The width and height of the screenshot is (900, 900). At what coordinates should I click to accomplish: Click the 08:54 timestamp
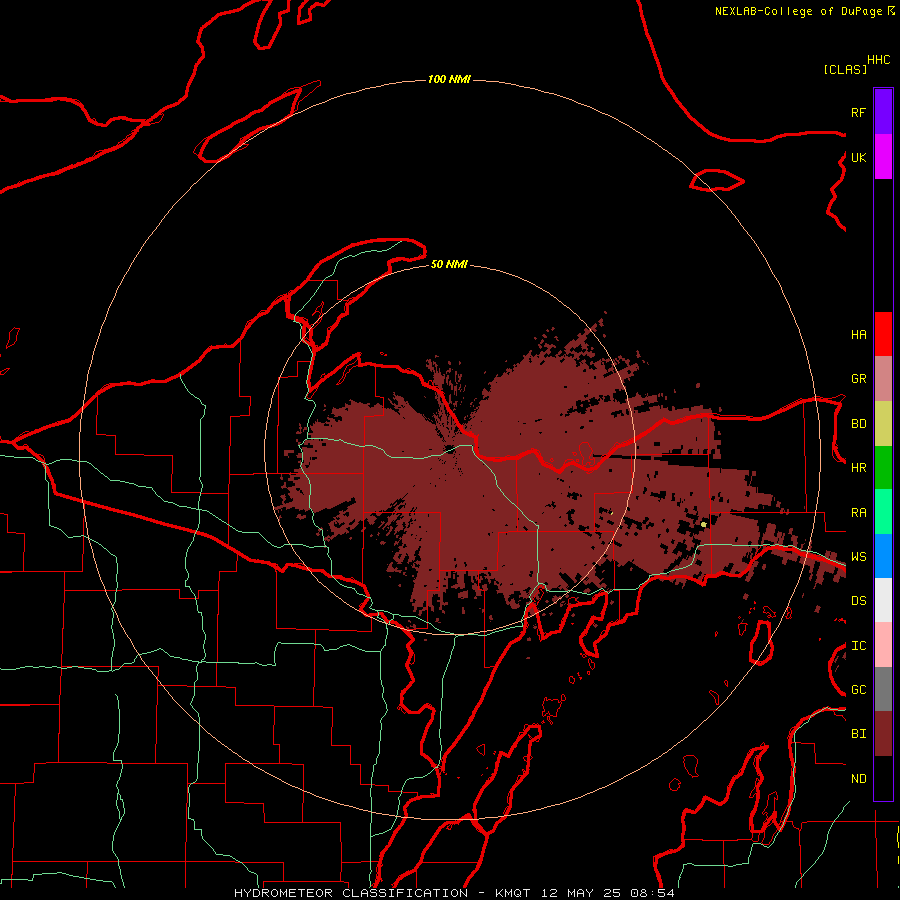[x=652, y=893]
